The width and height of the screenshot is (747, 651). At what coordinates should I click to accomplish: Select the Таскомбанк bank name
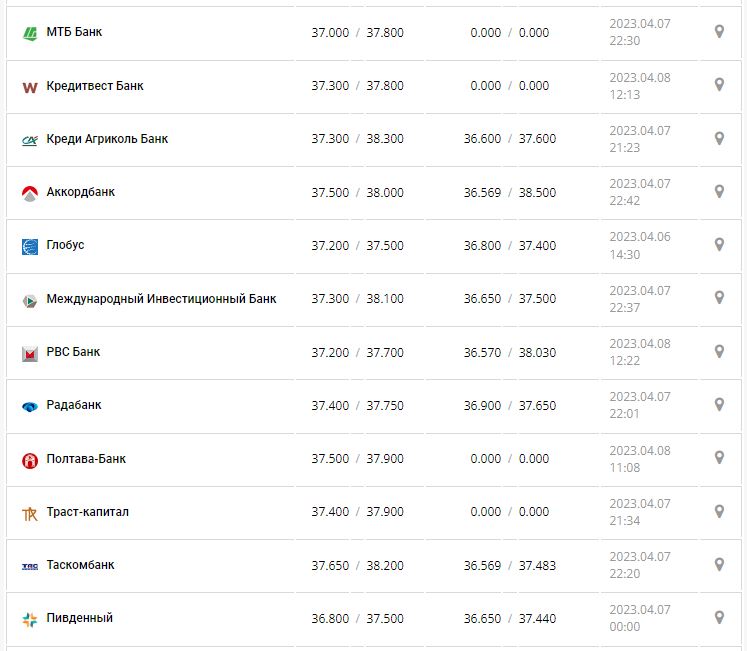tap(80, 565)
